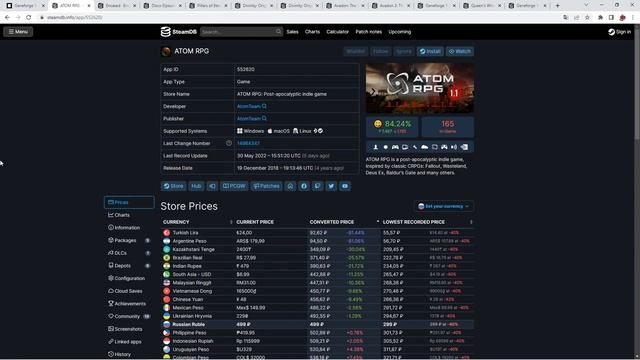The image size is (640, 360).
Task: Open the AtomTeam publisher link
Action: 249,118
